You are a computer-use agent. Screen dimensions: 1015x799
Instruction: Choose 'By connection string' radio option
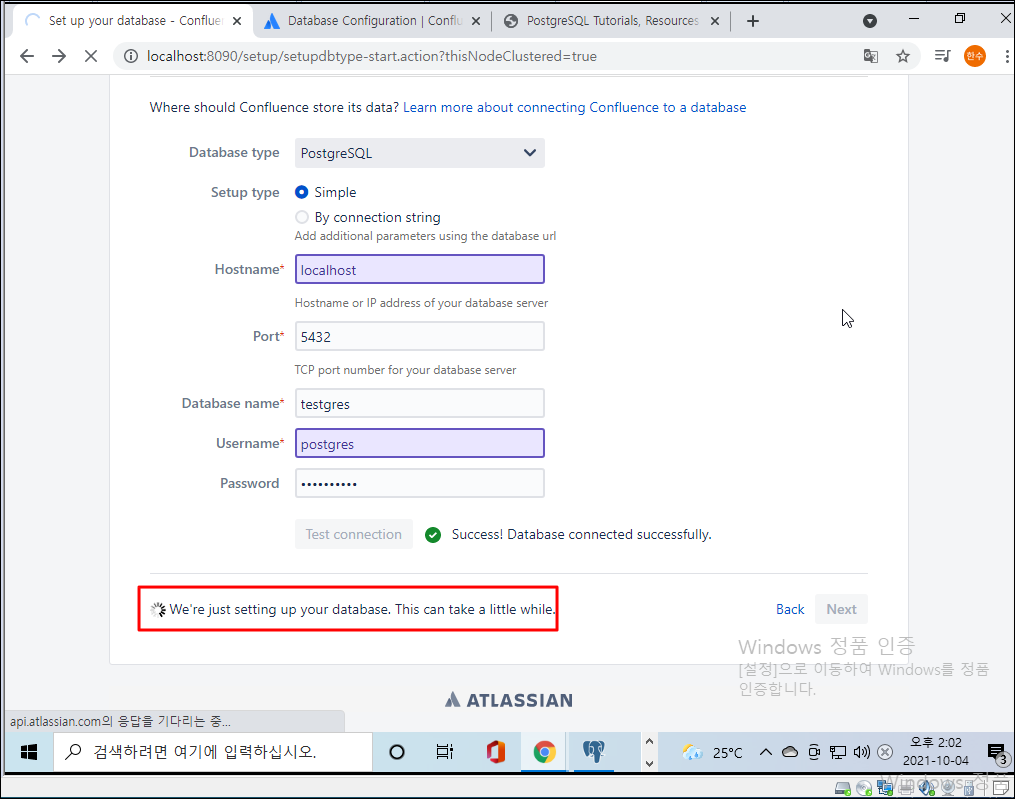tap(302, 217)
